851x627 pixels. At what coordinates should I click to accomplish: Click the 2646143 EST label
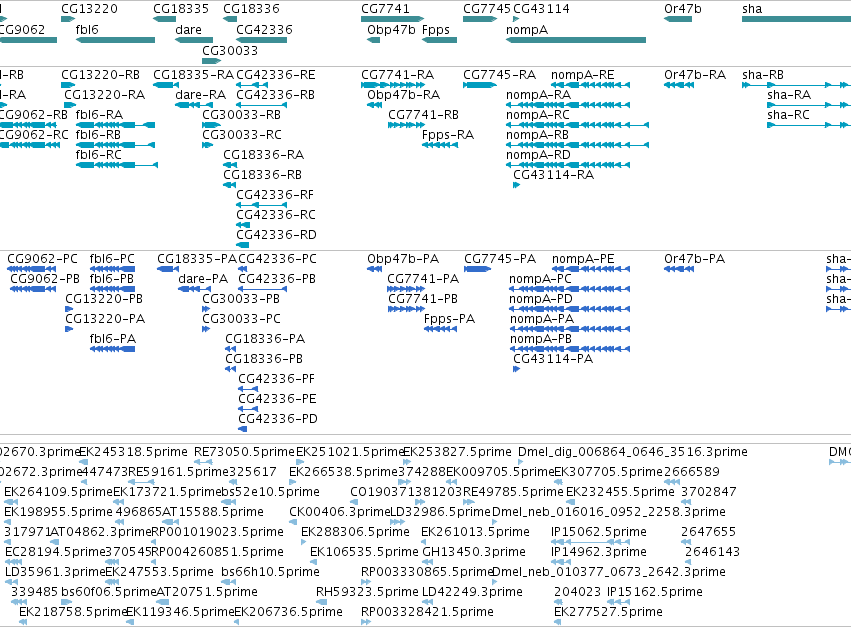[x=713, y=552]
